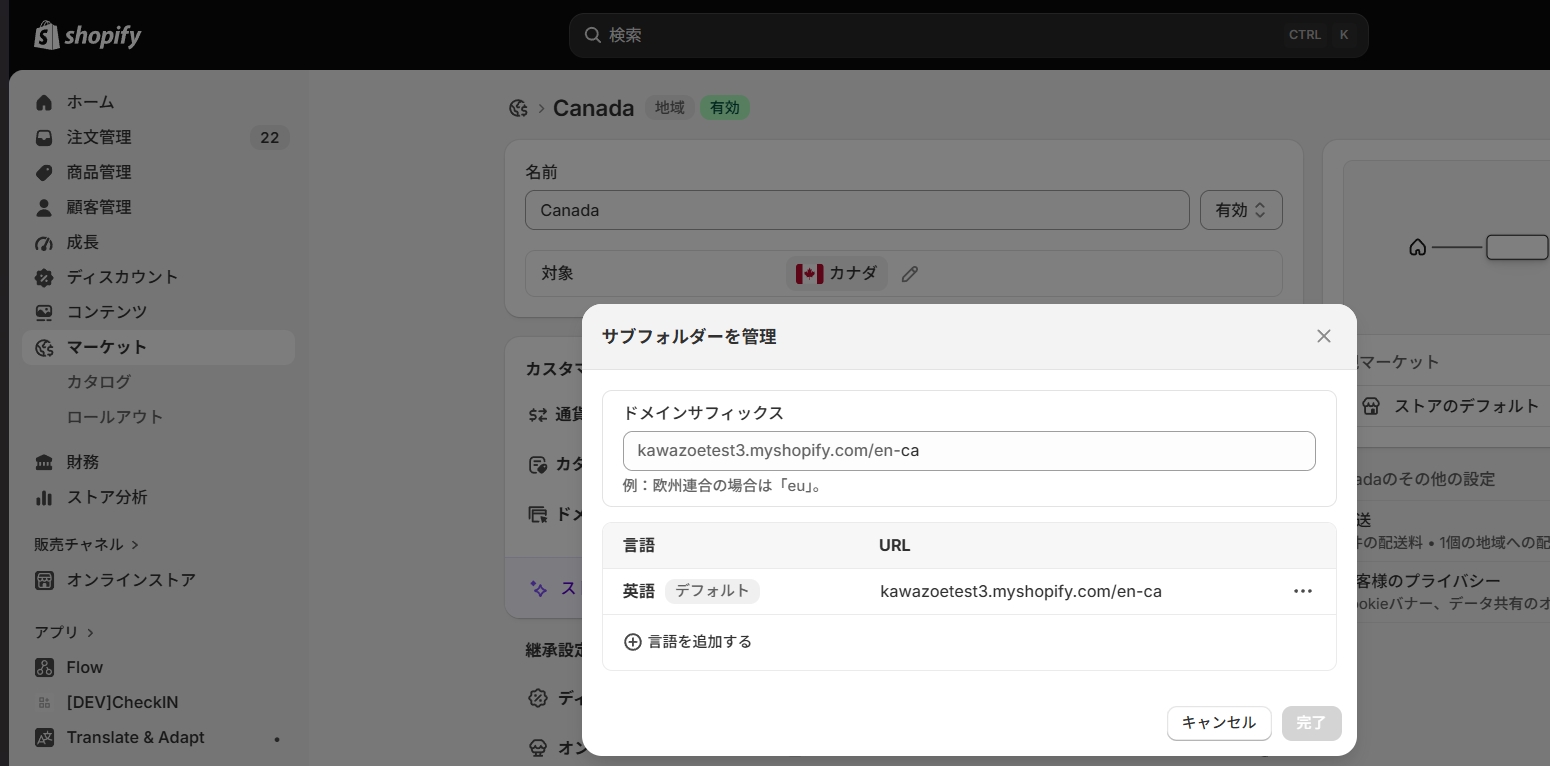Click the キャンセル button

1219,723
